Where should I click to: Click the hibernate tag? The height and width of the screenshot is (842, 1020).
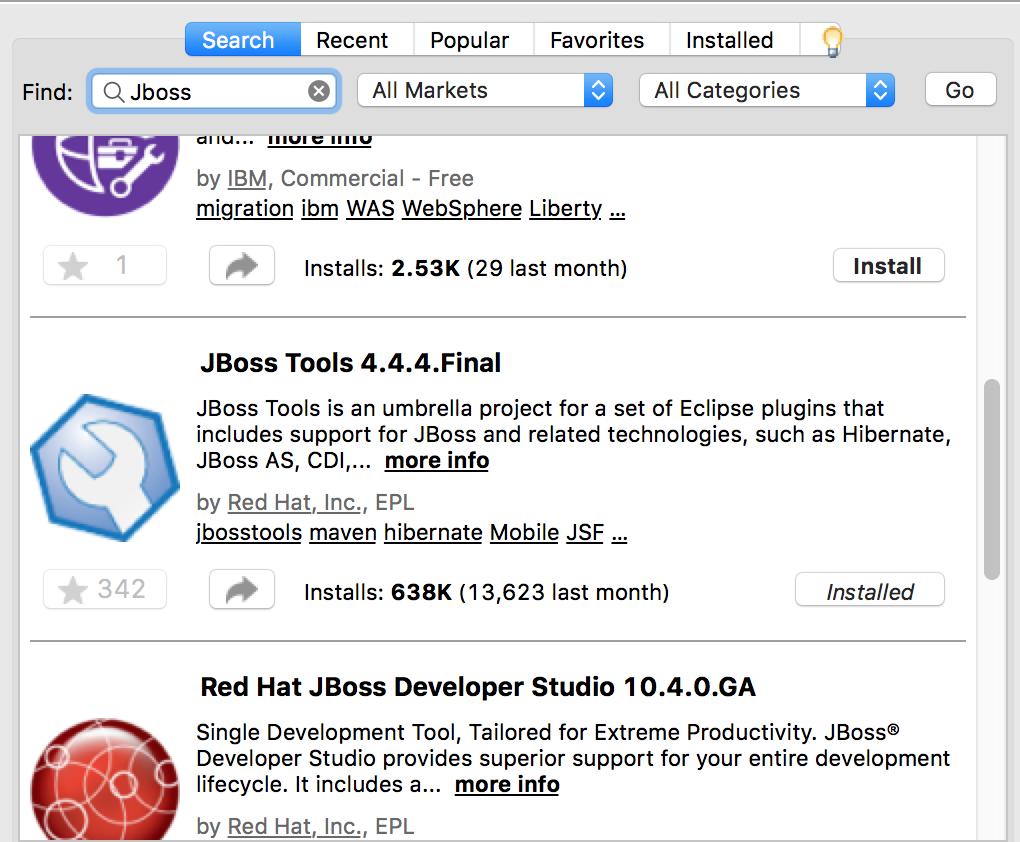tap(433, 532)
